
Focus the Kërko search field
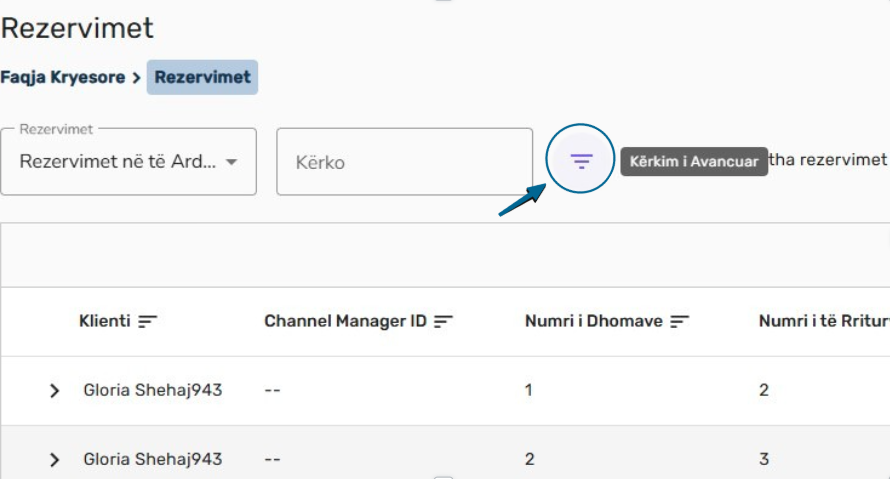click(x=404, y=162)
